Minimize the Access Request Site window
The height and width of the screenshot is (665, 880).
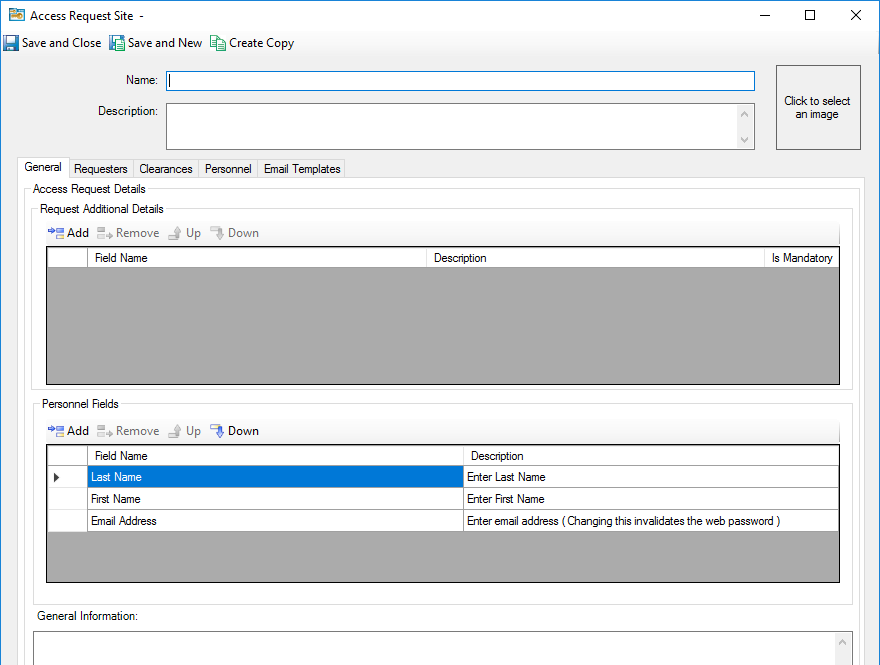(x=765, y=15)
